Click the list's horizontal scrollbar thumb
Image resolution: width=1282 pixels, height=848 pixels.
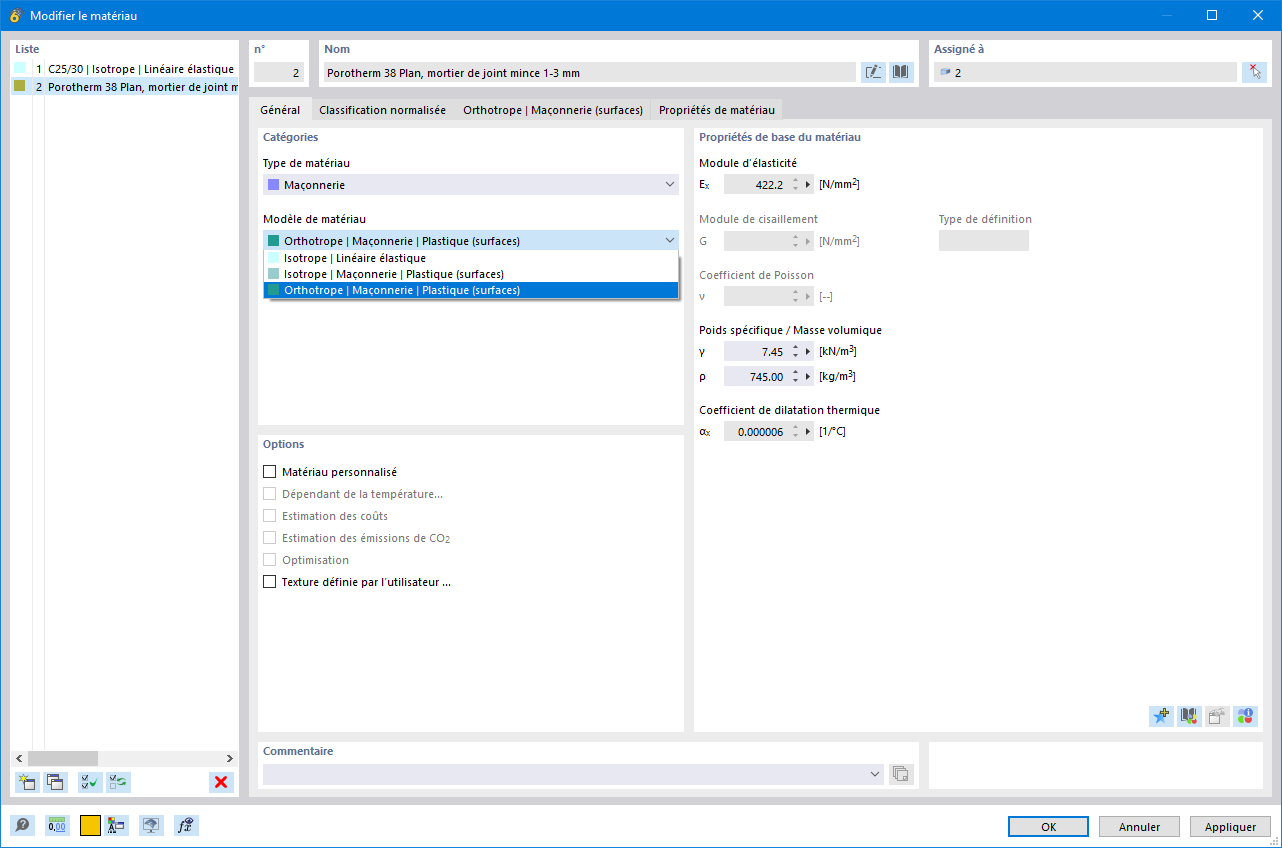pyautogui.click(x=63, y=758)
